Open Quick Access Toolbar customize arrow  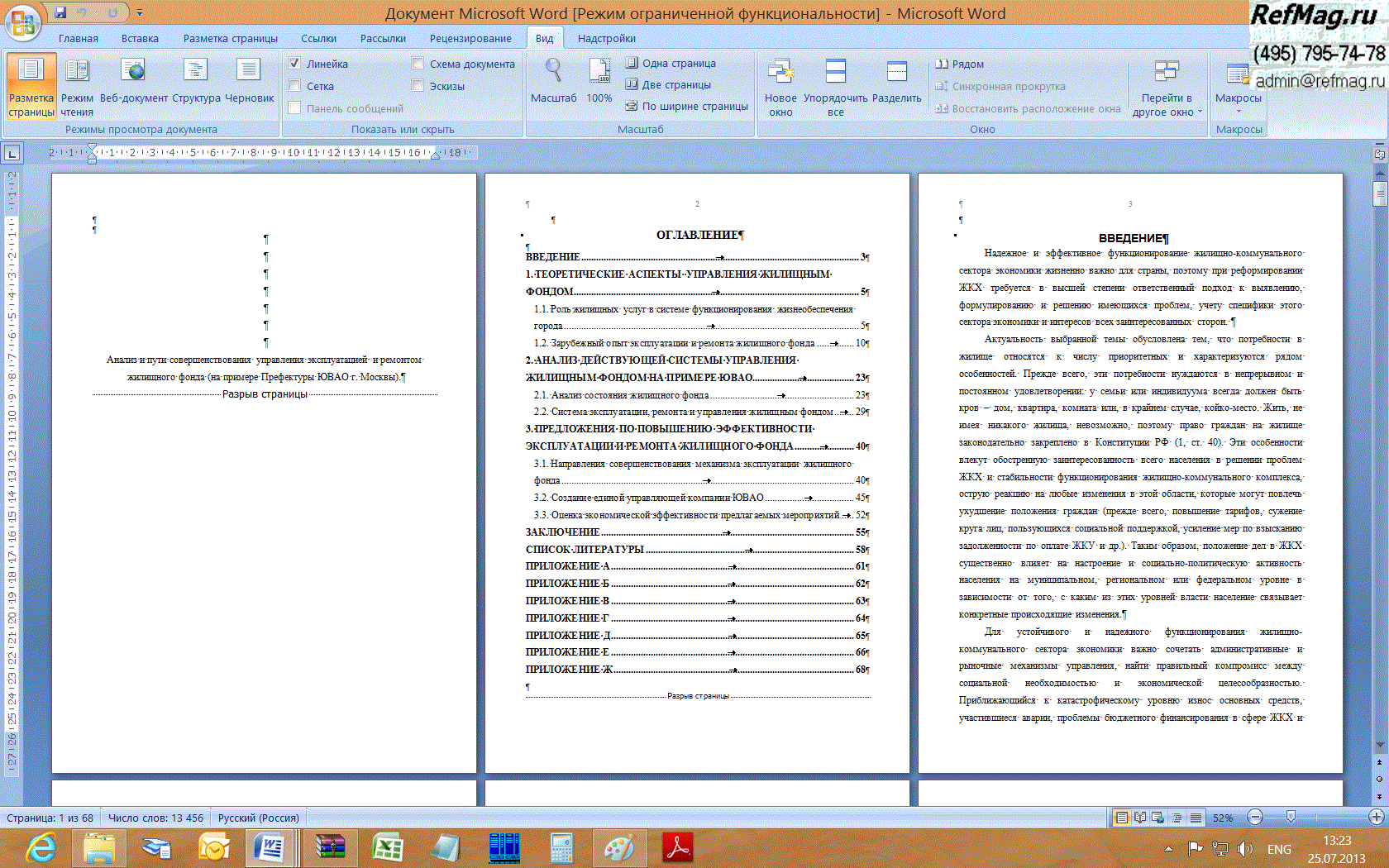(x=140, y=12)
